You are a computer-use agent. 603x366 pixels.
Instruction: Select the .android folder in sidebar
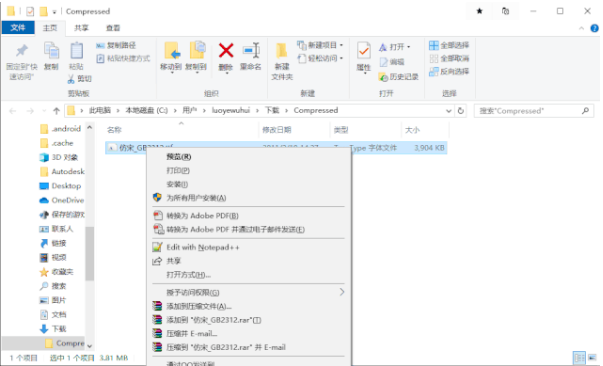[61, 129]
